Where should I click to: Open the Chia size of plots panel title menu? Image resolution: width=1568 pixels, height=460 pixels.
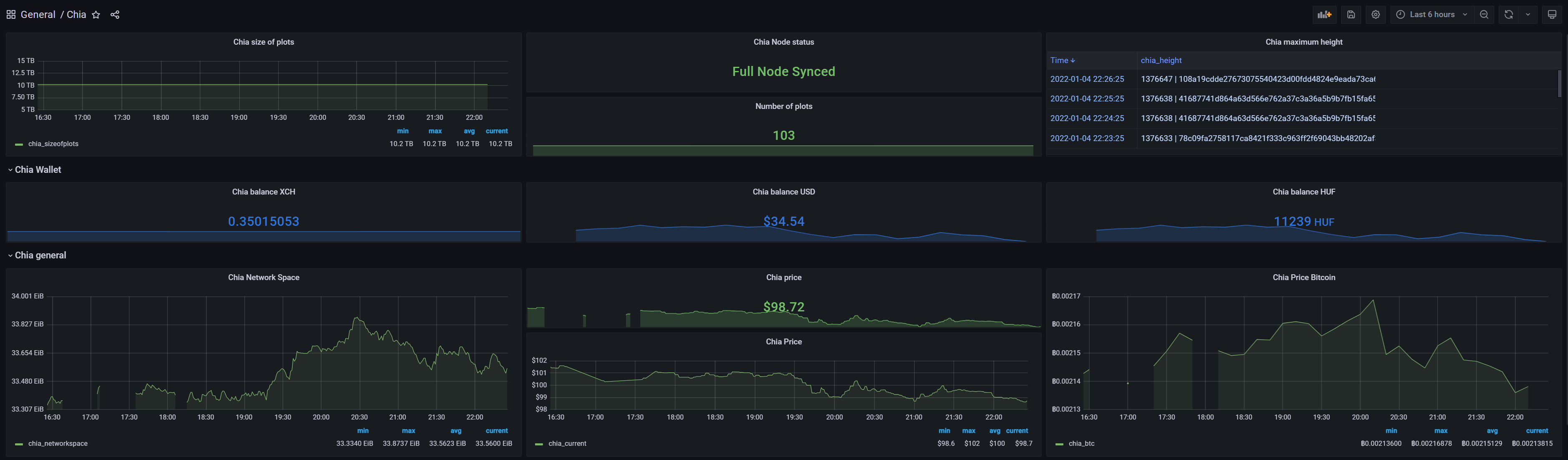pyautogui.click(x=264, y=42)
